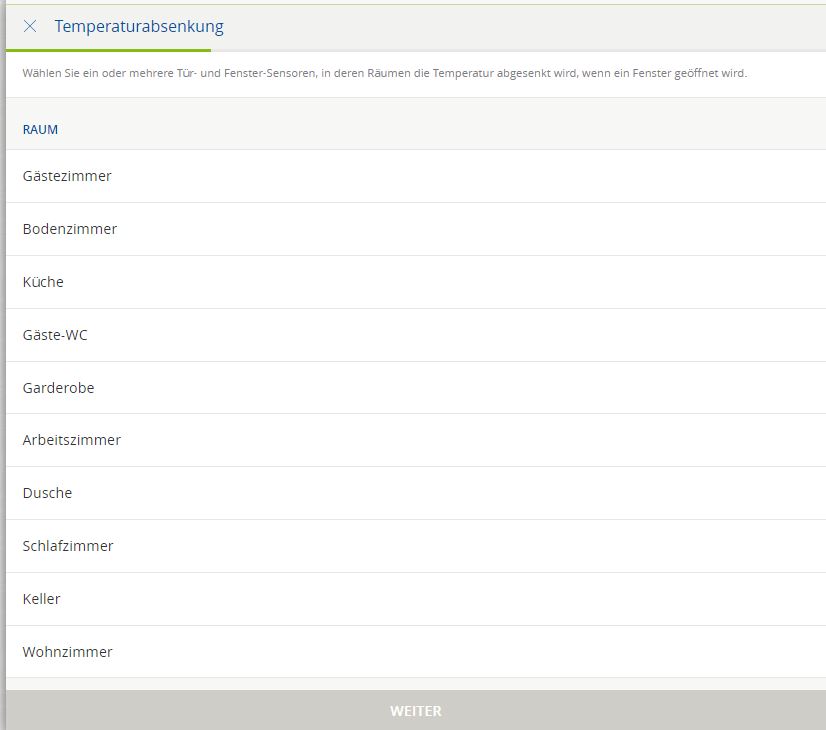Pick Gäste-WC in the room list
The image size is (826, 730).
click(55, 335)
